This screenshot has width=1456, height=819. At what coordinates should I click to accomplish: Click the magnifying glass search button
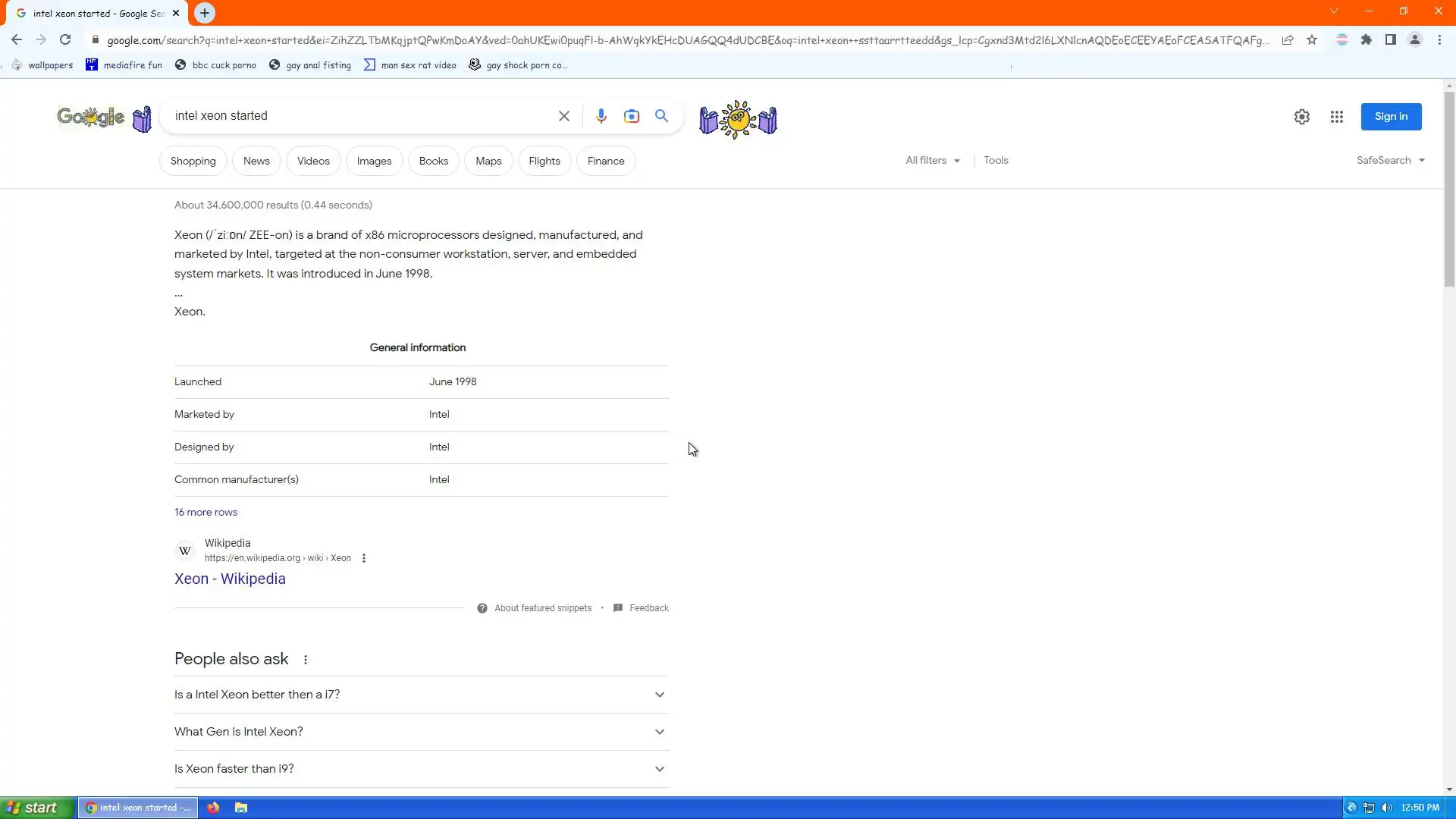click(661, 116)
